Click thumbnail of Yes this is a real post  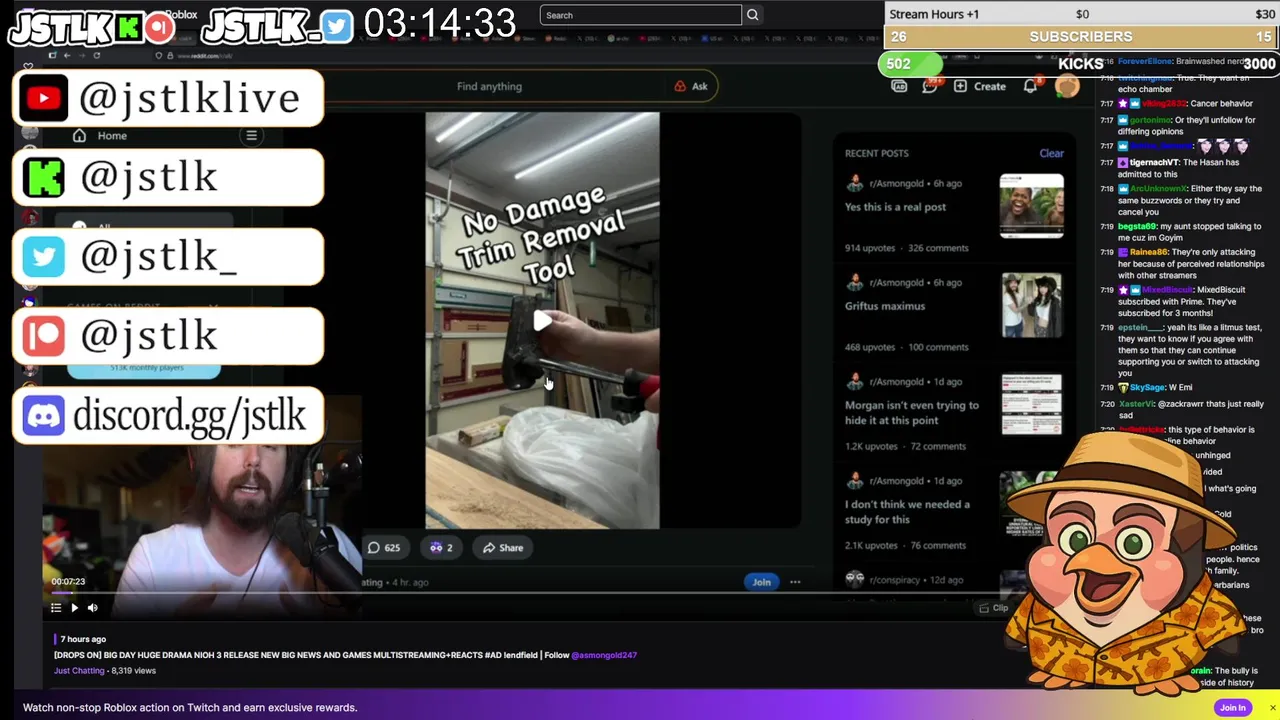click(x=1031, y=206)
